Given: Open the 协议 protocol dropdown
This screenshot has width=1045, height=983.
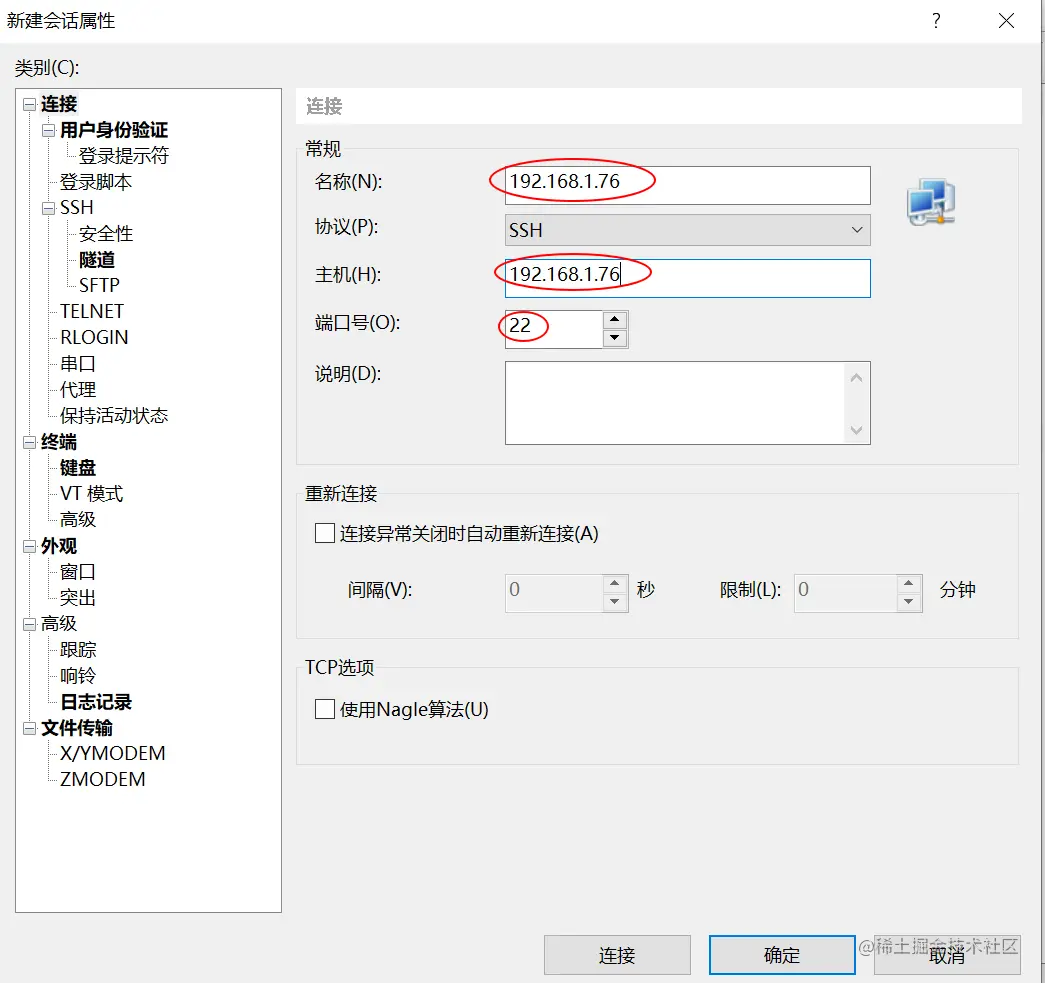Looking at the screenshot, I should pyautogui.click(x=856, y=230).
